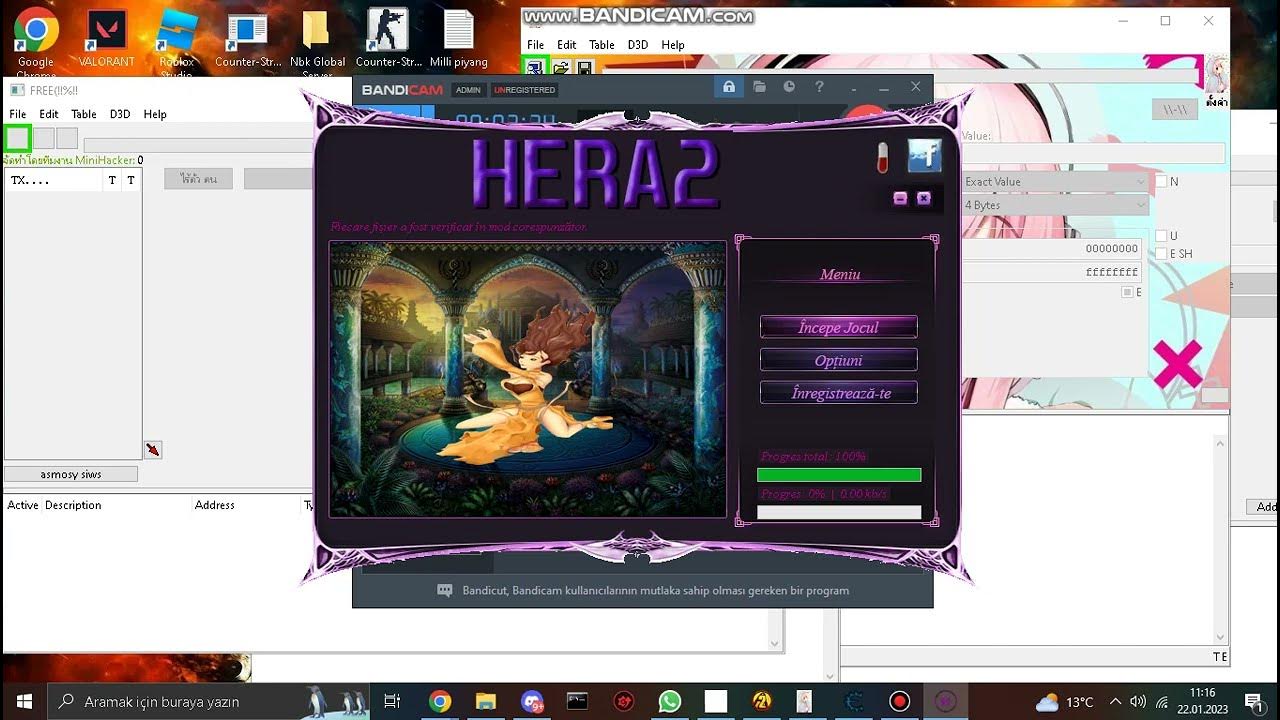This screenshot has width=1280, height=720.
Task: Open Table menu in FREE window
Action: [84, 114]
